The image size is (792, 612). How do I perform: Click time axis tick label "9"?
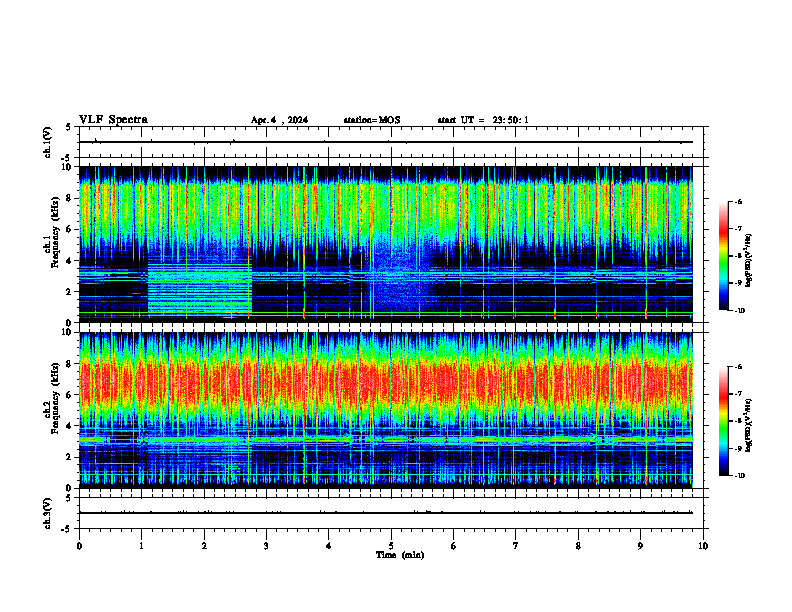click(640, 546)
